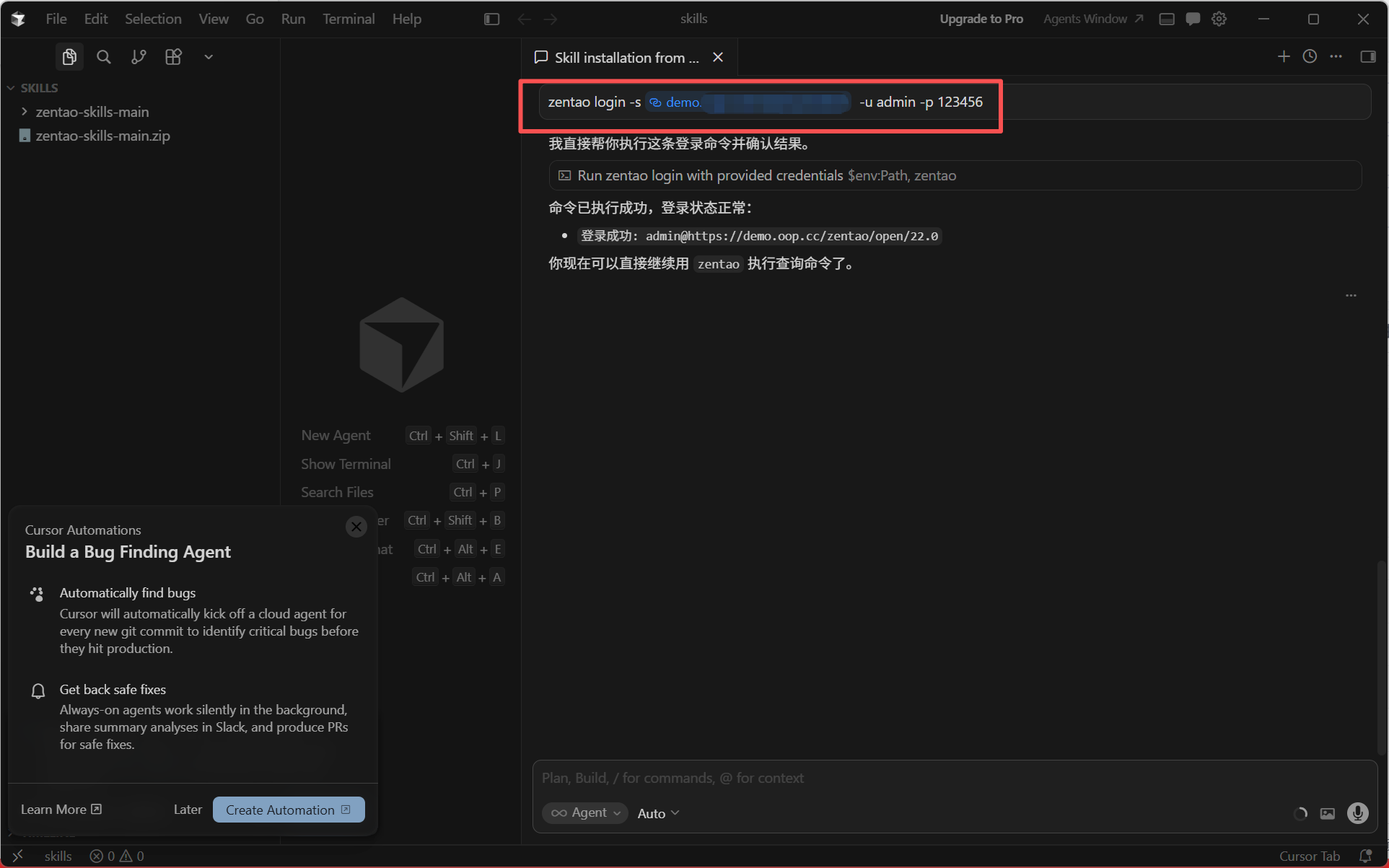Viewport: 1389px width, 868px height.
Task: Click the Create Automation button
Action: 288,810
